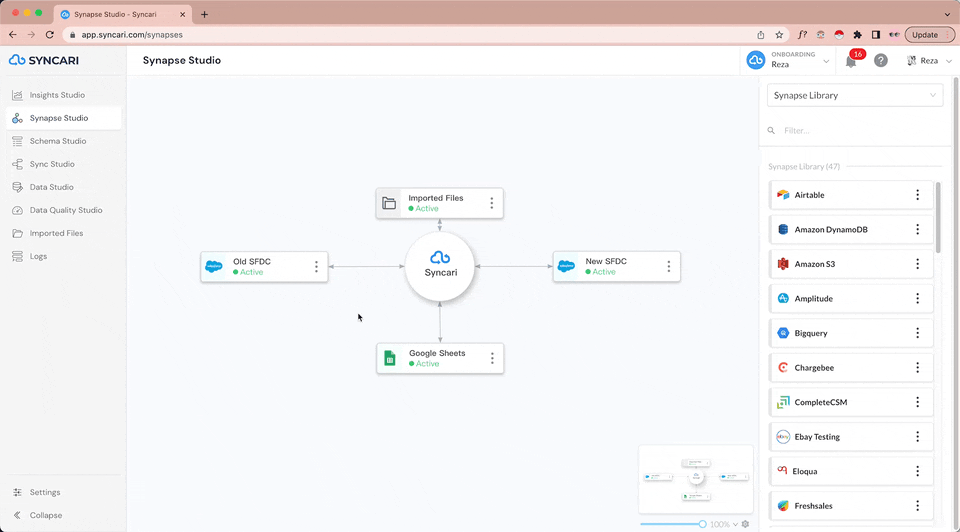Viewport: 960px width, 532px height.
Task: Open Old SFDC node options menu
Action: pos(317,266)
